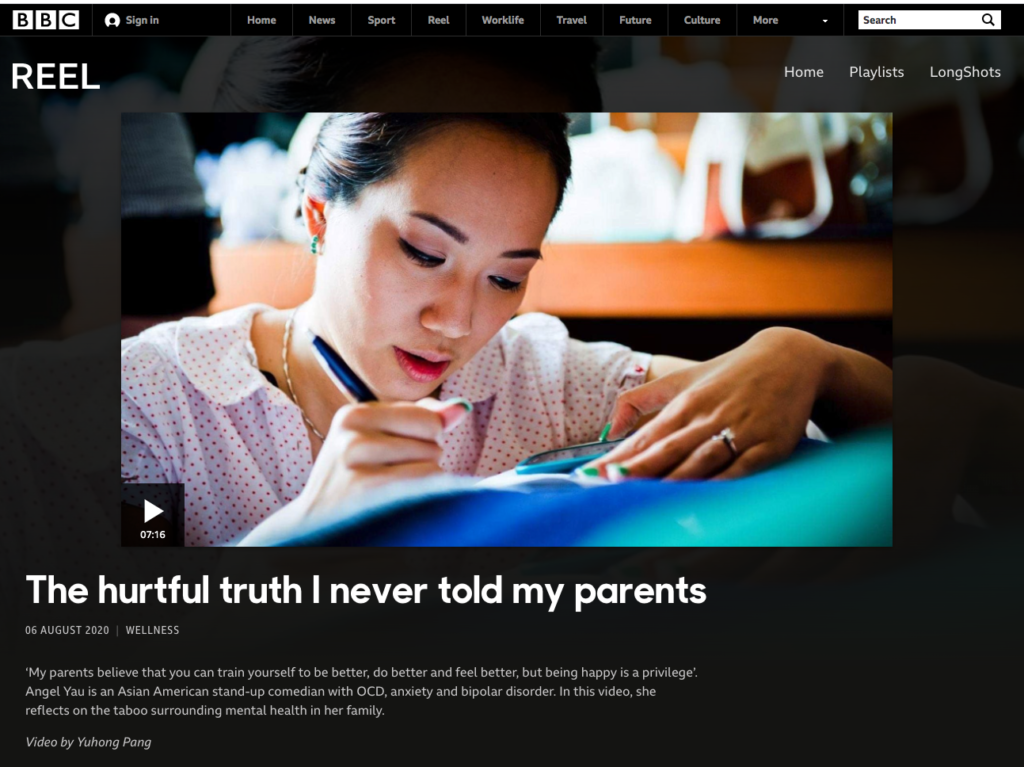This screenshot has width=1024, height=767.
Task: Select Reel in the top navigation
Action: click(438, 20)
